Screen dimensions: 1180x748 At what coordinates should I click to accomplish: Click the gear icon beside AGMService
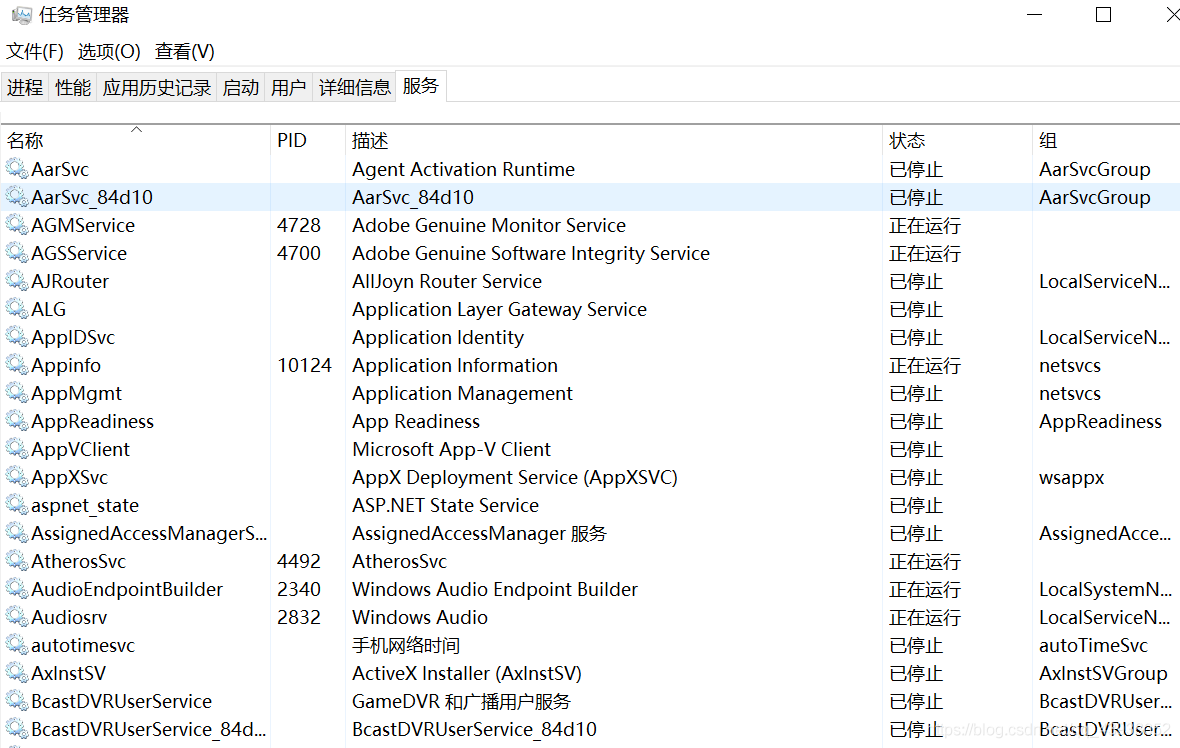coord(17,225)
